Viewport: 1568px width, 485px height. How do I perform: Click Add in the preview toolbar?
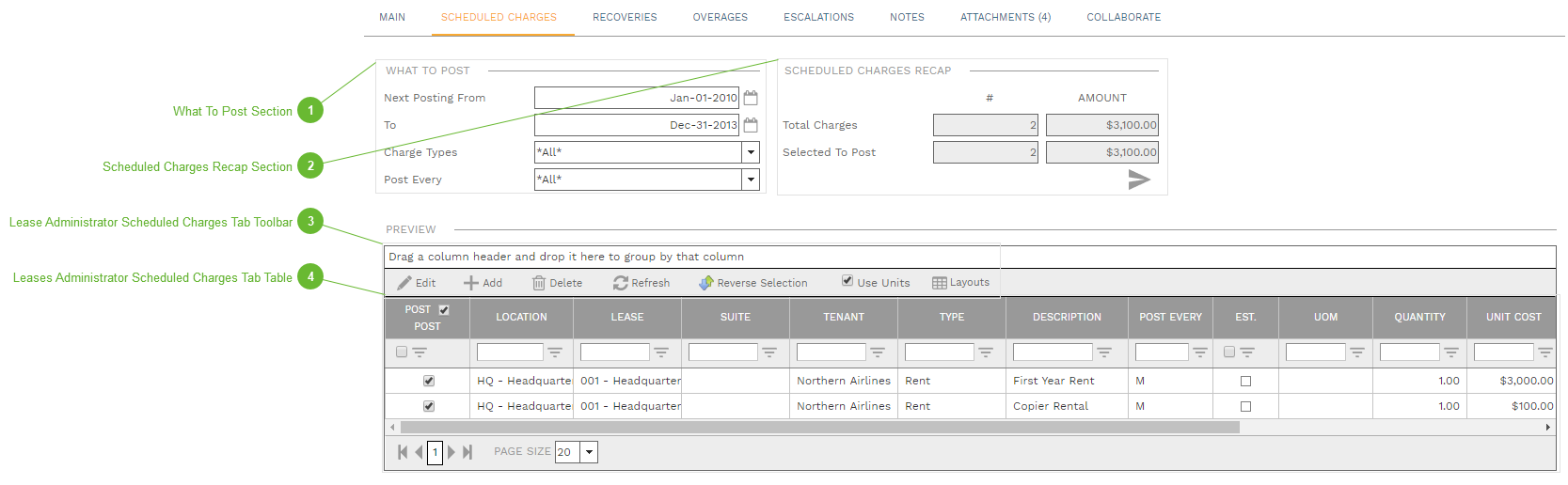click(x=483, y=283)
